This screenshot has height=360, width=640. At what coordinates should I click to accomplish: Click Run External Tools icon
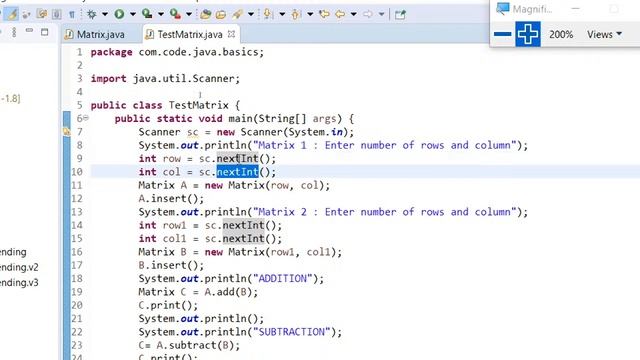click(x=176, y=14)
